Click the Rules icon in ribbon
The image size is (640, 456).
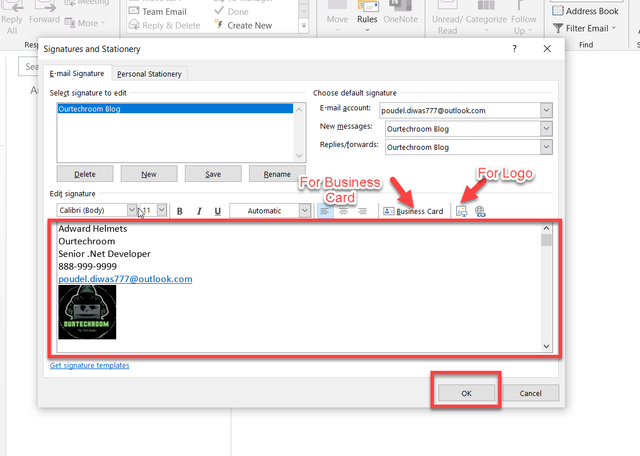coord(367,16)
